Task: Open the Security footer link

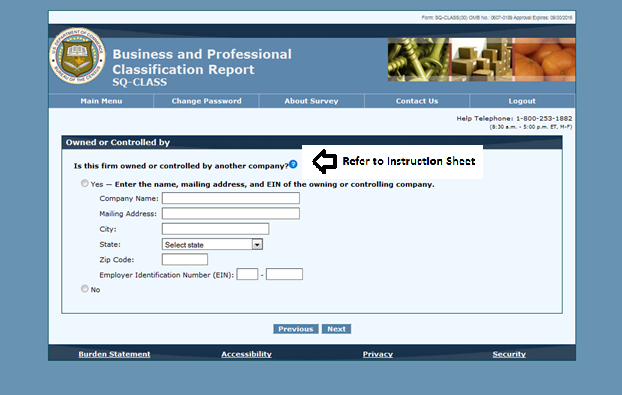Action: (509, 354)
